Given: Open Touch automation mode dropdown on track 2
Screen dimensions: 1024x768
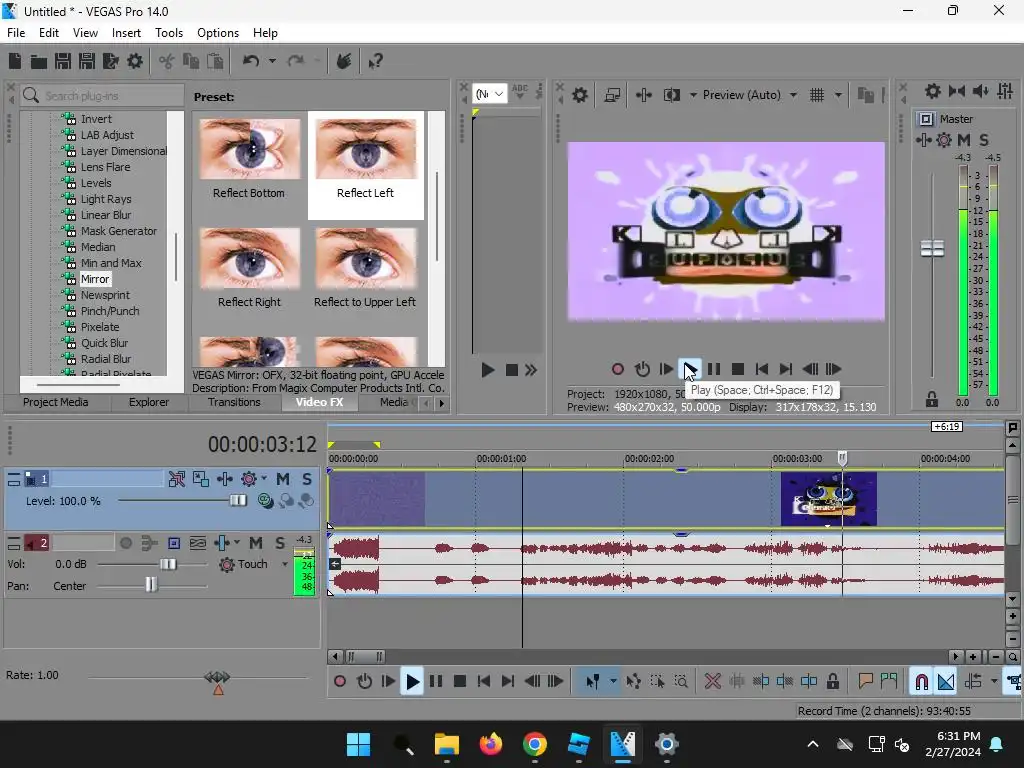Looking at the screenshot, I should (285, 564).
